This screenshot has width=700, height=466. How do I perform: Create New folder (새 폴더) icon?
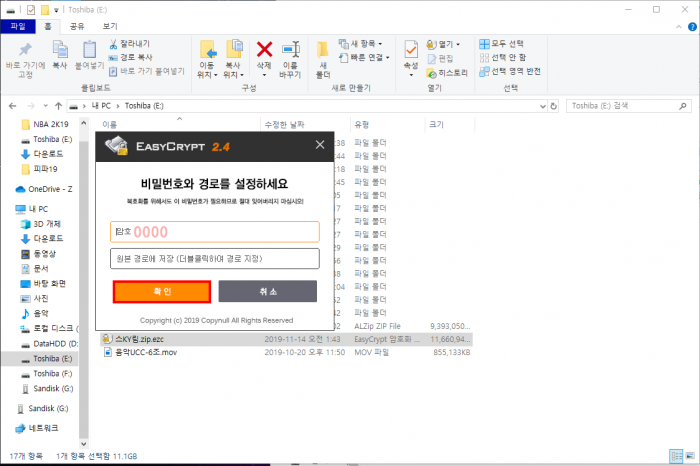click(x=322, y=50)
